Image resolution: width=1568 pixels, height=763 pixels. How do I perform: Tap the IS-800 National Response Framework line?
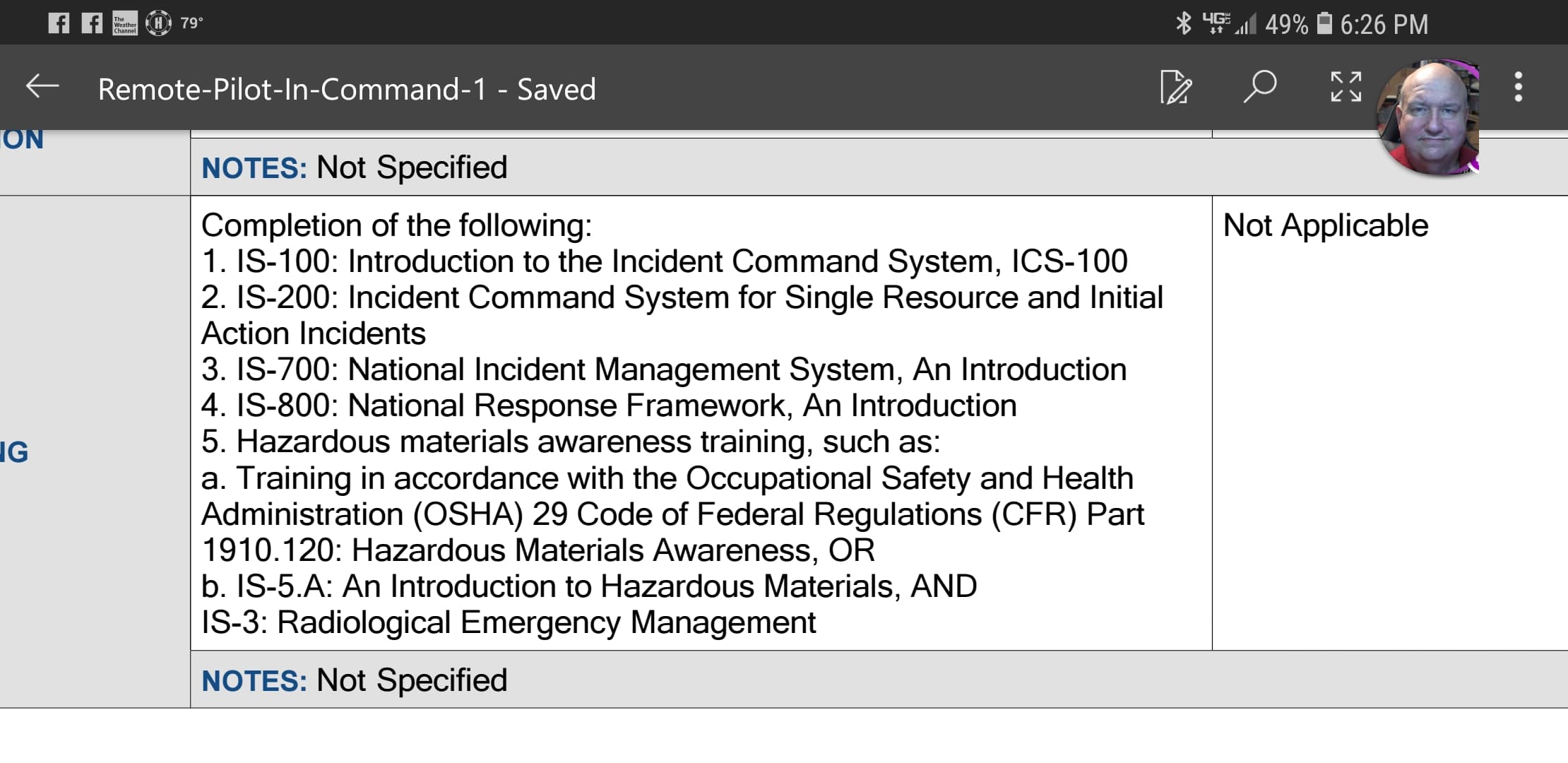pyautogui.click(x=609, y=406)
